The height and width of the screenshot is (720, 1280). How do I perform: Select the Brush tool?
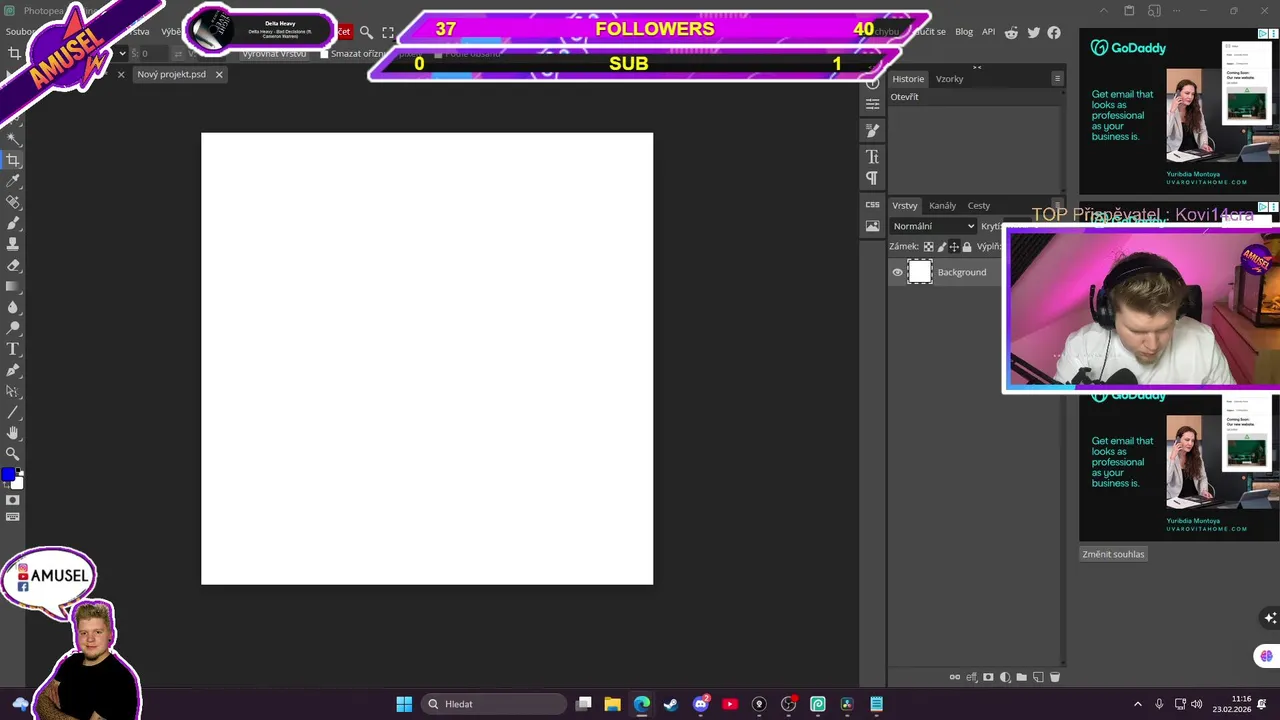[13, 223]
